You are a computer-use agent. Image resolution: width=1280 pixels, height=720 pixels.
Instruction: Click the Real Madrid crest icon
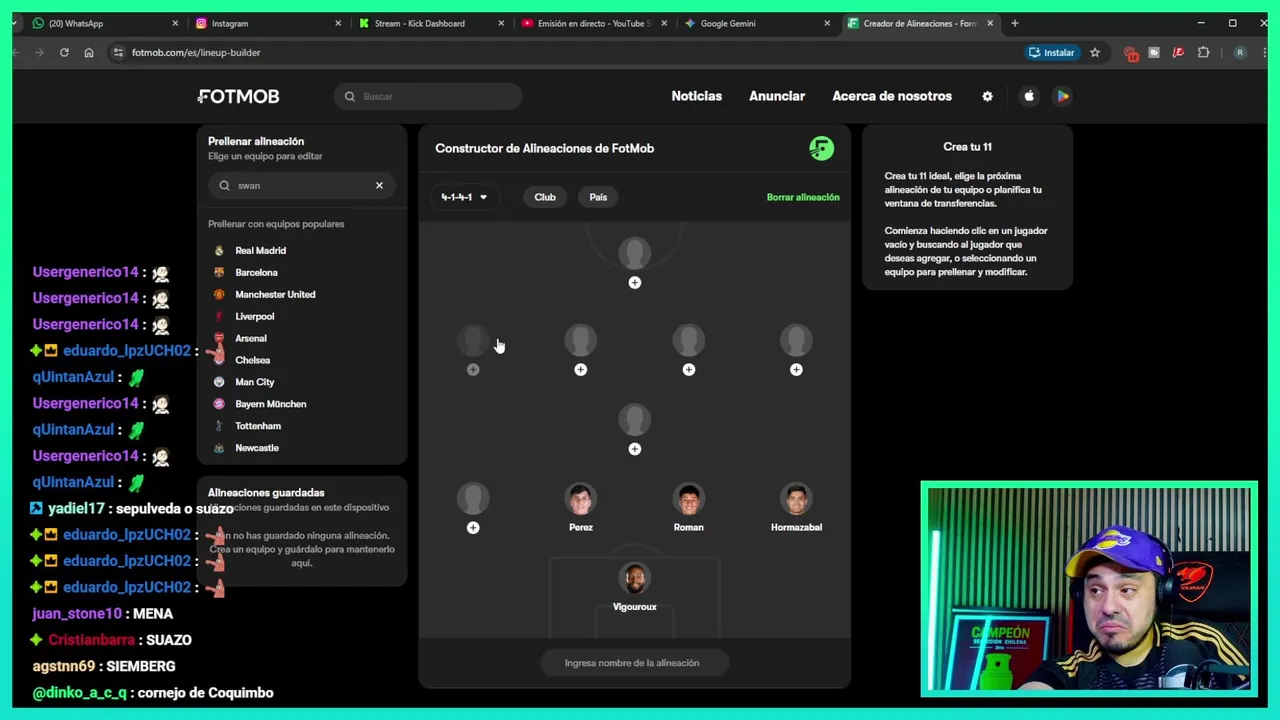coord(219,251)
